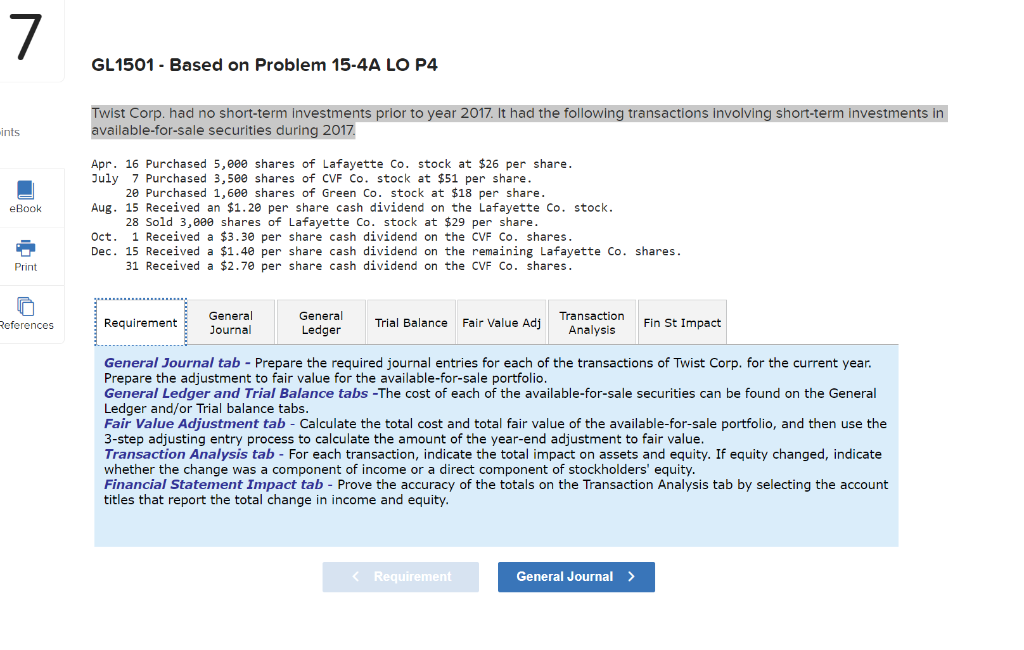Image resolution: width=1024 pixels, height=650 pixels.
Task: Switch to the General Ledger tab
Action: (x=321, y=323)
